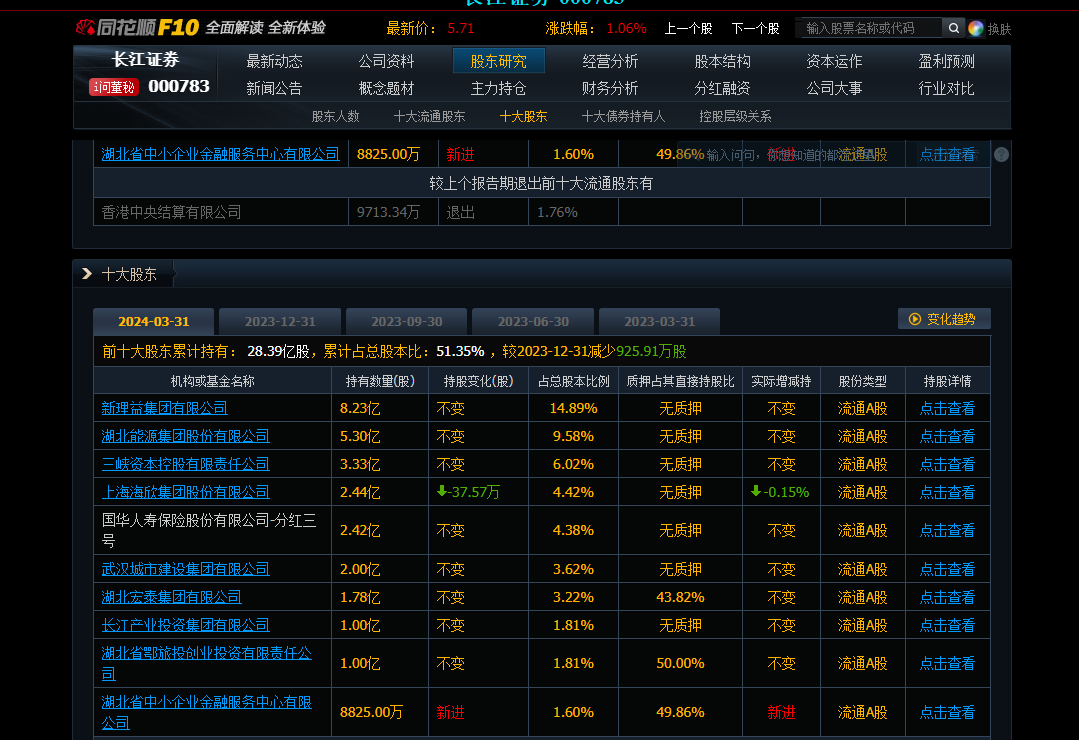Open 主力持仓 menu item
Screen dimensions: 1079x740
(x=498, y=88)
